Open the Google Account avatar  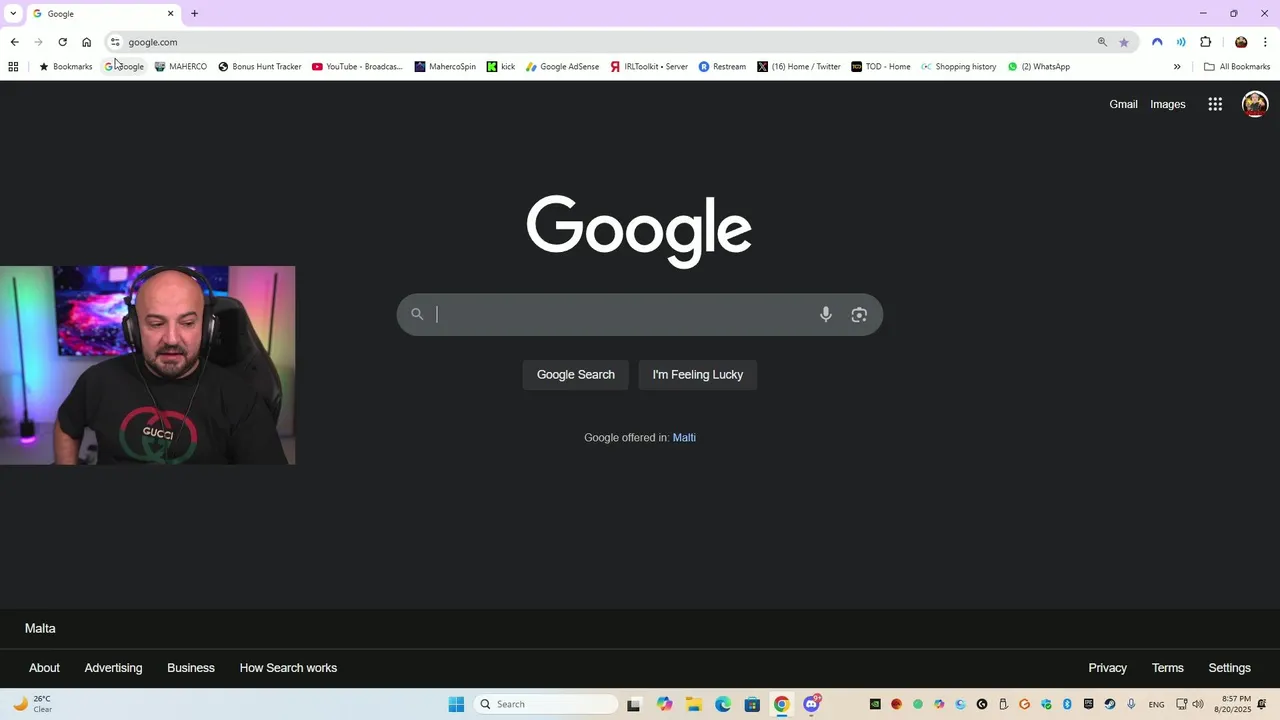click(1255, 104)
